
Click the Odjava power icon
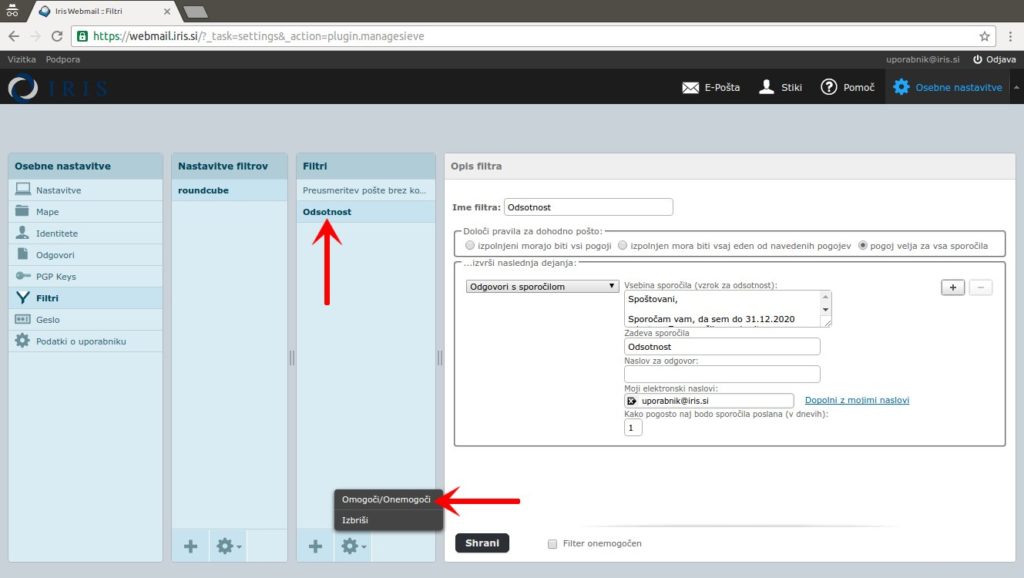click(977, 60)
